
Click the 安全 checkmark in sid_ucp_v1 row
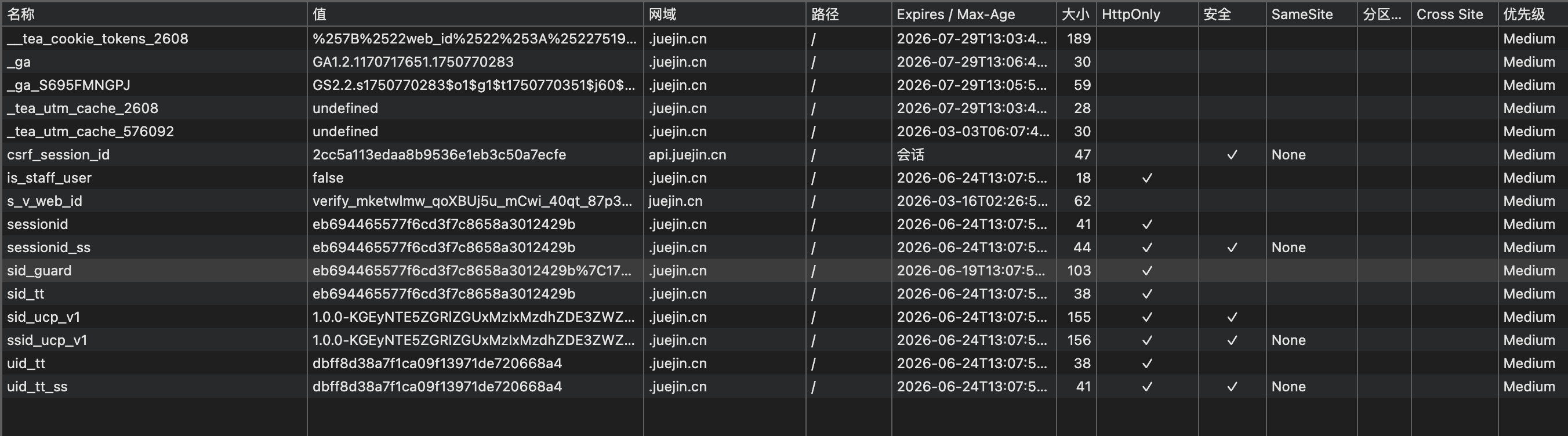[1232, 317]
